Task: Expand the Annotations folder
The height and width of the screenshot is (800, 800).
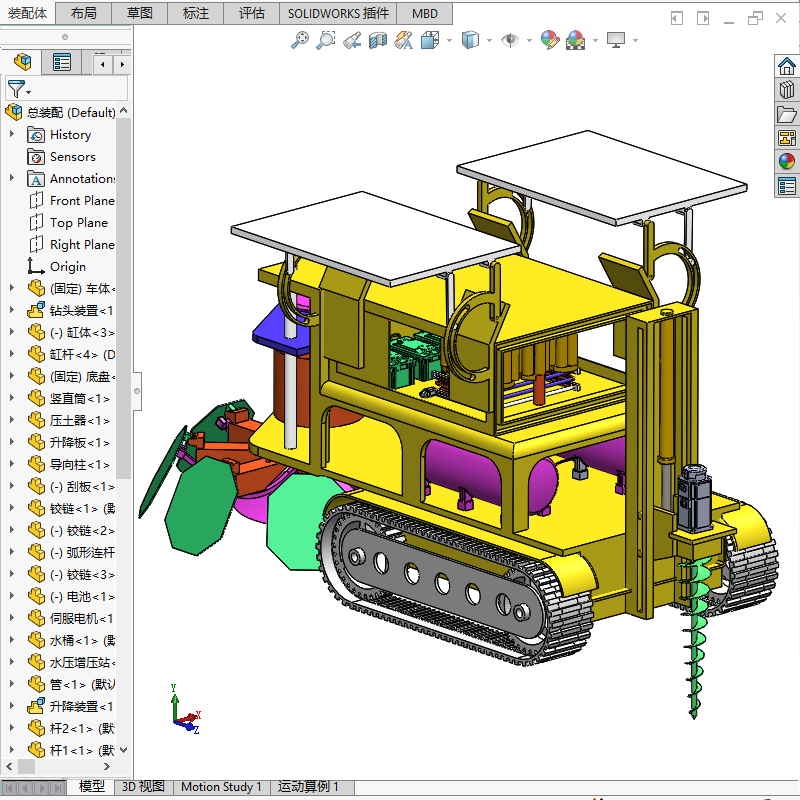Action: coord(10,178)
